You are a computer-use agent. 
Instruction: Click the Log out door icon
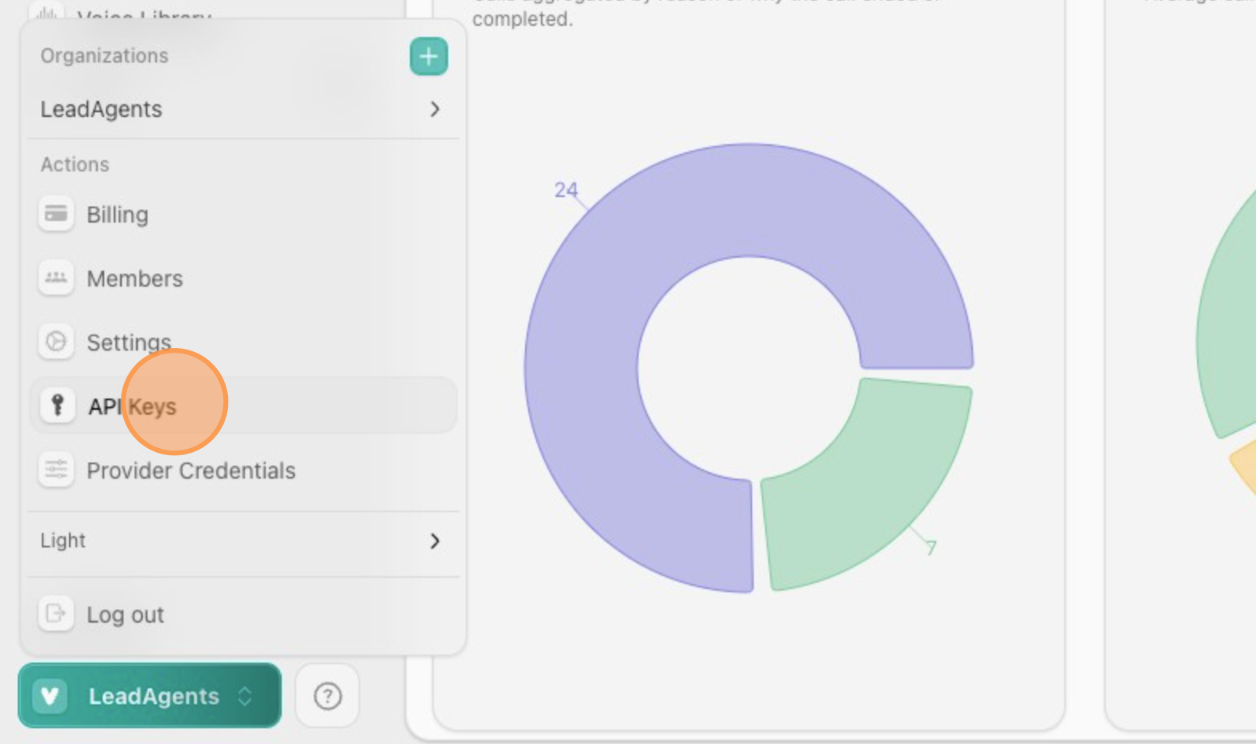pos(56,614)
